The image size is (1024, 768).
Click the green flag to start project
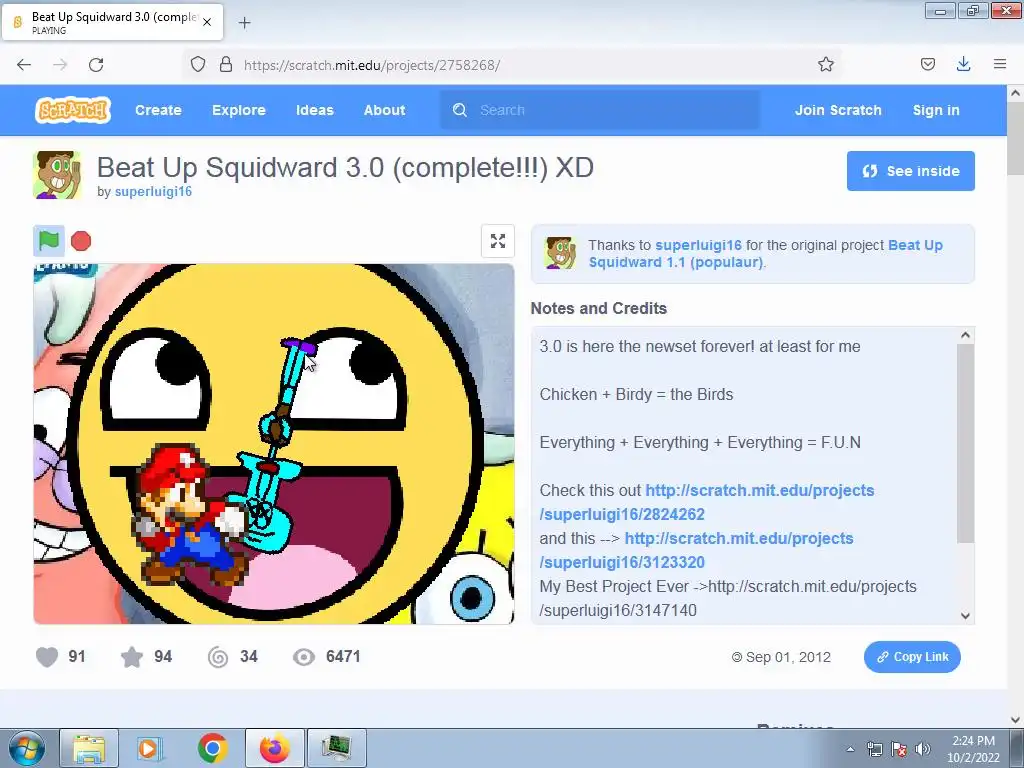click(x=49, y=241)
